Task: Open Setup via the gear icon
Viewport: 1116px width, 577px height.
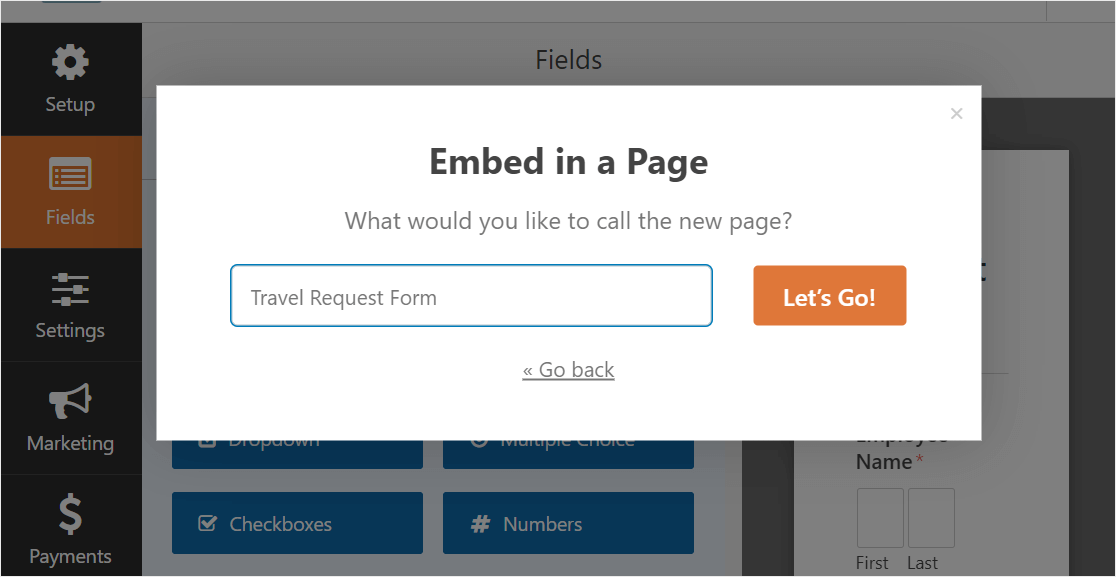Action: (70, 62)
